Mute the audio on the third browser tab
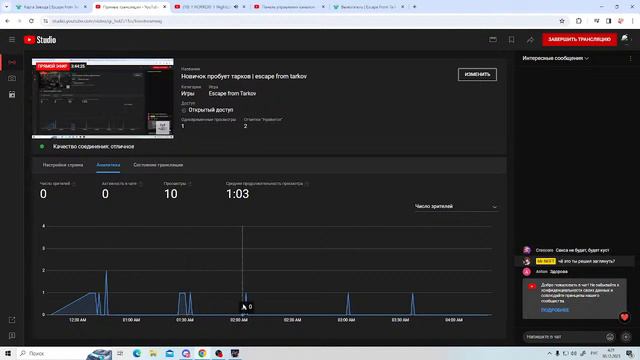Screen dimensions: 640x360 [236, 7]
